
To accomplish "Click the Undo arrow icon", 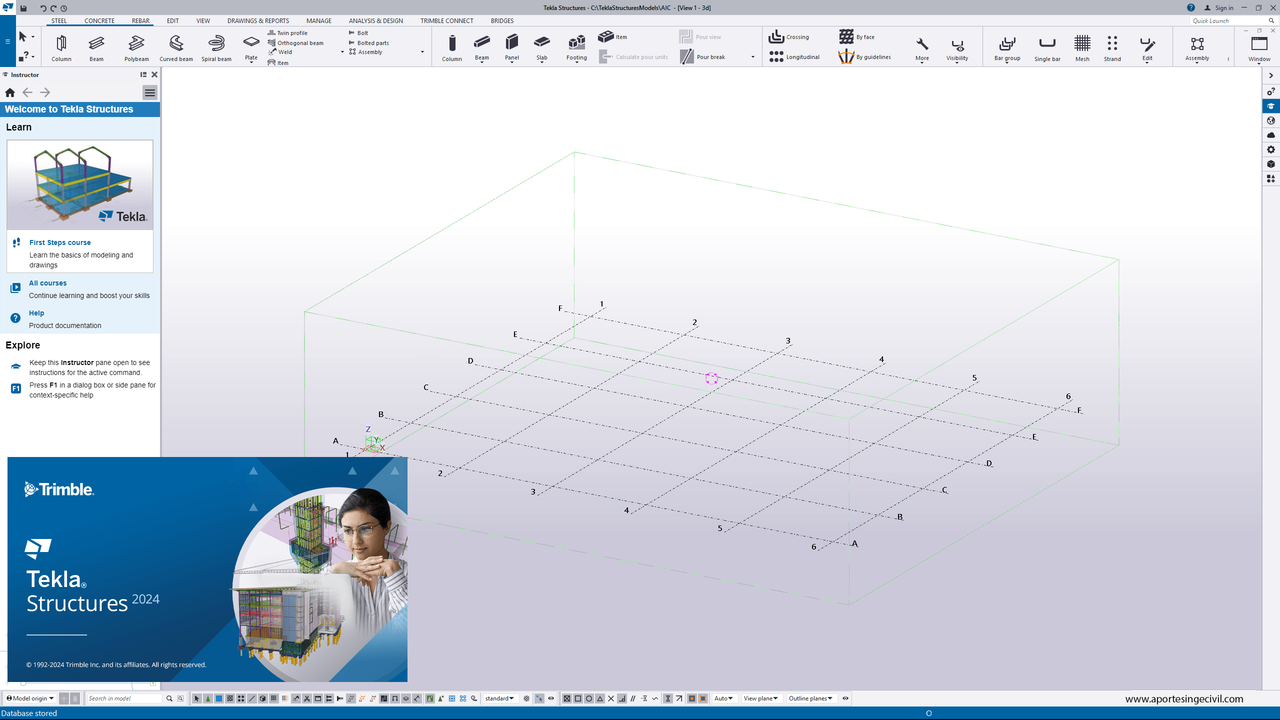I will [43, 8].
